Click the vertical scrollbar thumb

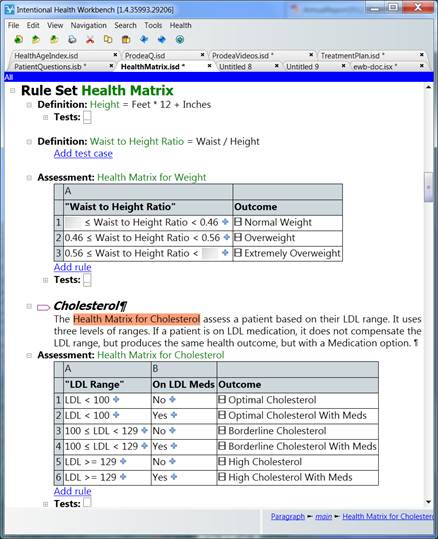click(x=428, y=187)
